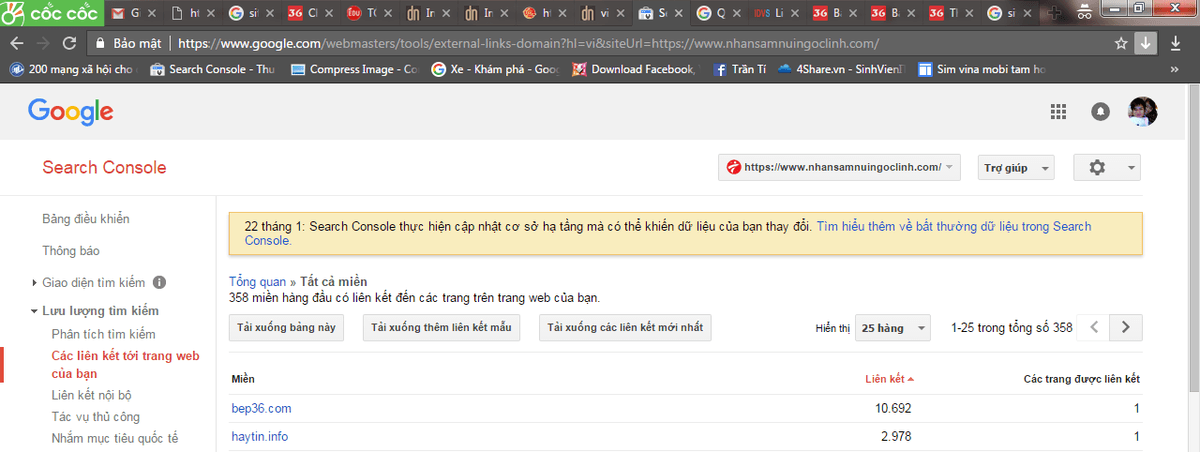Open the 25 hàng rows dropdown
The width and height of the screenshot is (1200, 452).
(892, 327)
